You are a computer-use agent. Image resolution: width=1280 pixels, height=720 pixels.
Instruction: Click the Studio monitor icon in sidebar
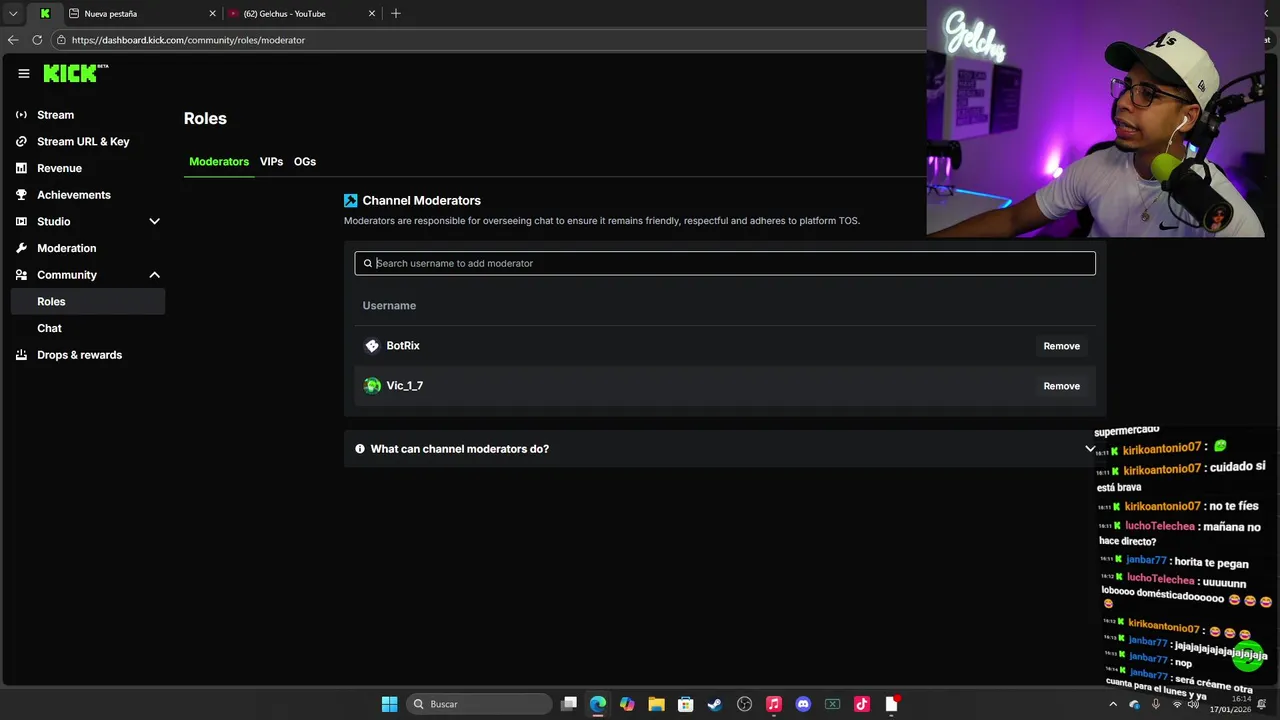[x=21, y=222]
